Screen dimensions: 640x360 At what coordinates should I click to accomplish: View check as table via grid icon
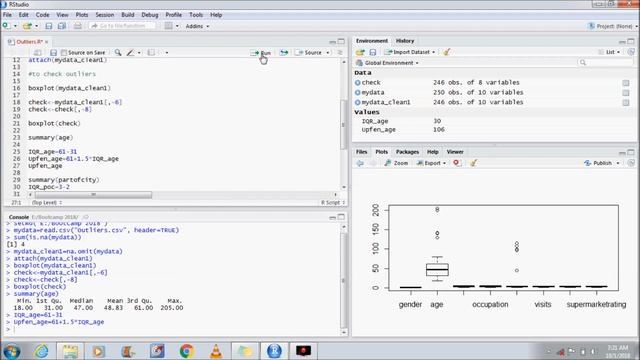click(x=626, y=83)
